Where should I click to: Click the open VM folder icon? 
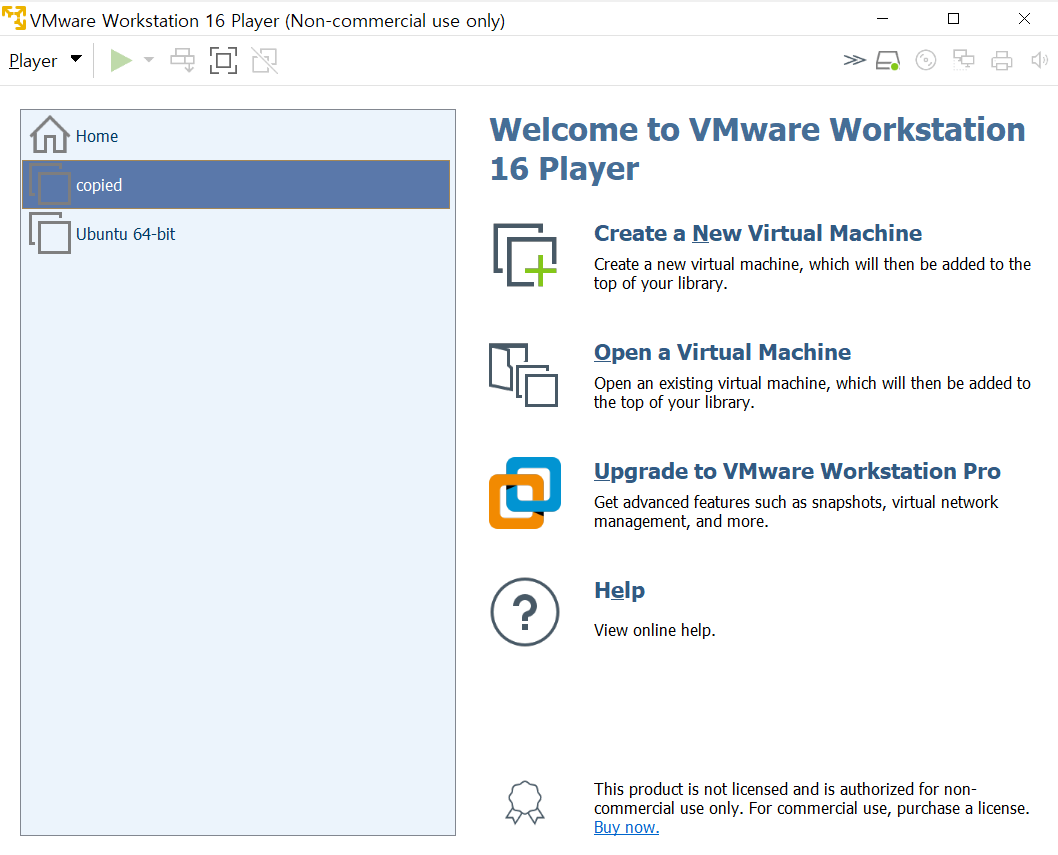pos(524,375)
